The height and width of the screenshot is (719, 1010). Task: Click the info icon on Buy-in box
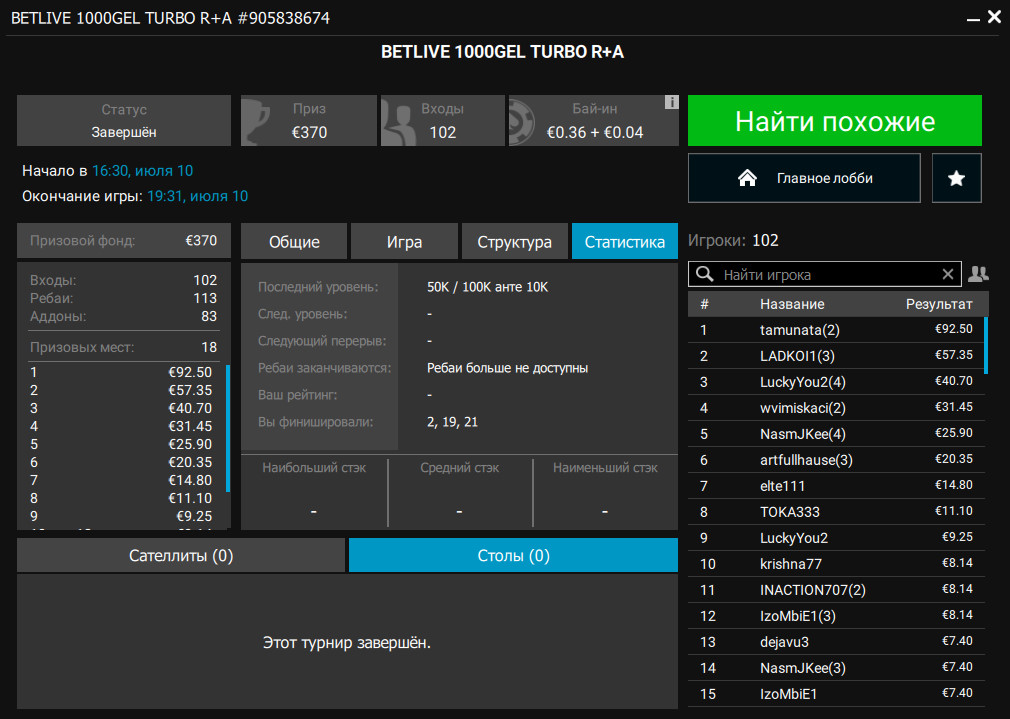[x=671, y=102]
